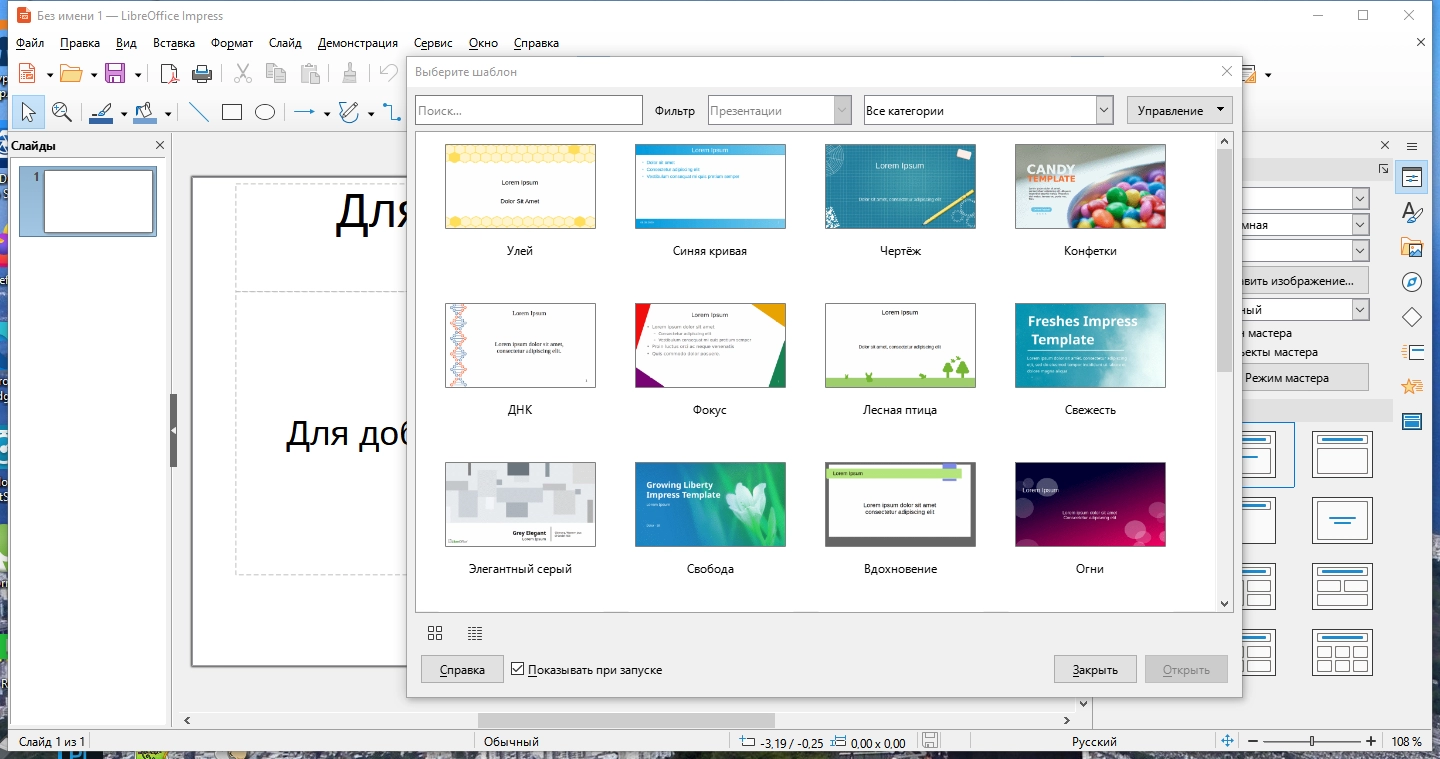Uncheck Показывать при запуске checkbox
The width and height of the screenshot is (1440, 759).
517,669
